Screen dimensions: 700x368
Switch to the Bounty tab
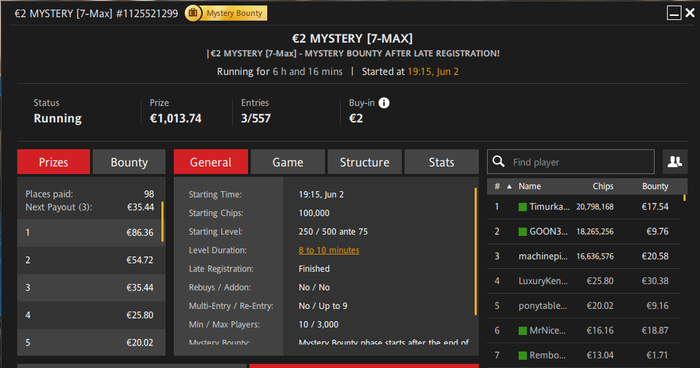coord(129,162)
